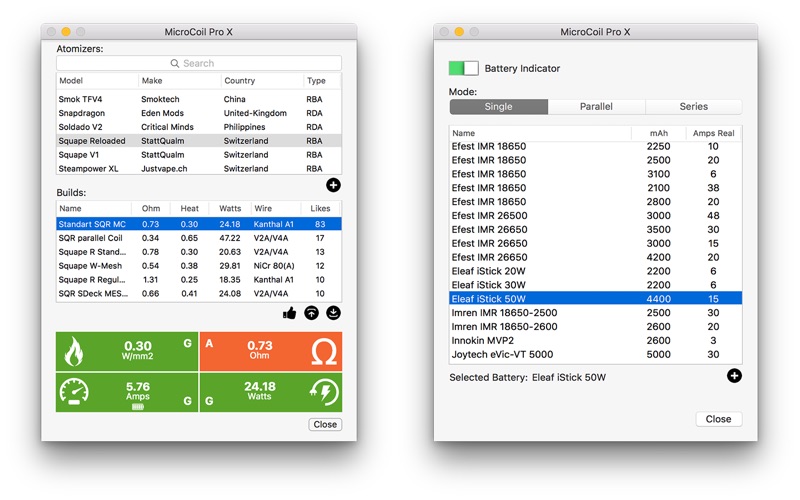Click the 0.30 W/mm2 green tile
The image size is (800, 500).
click(x=127, y=352)
